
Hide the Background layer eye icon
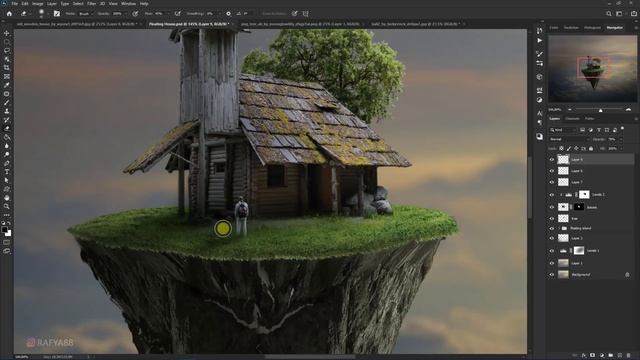552,275
